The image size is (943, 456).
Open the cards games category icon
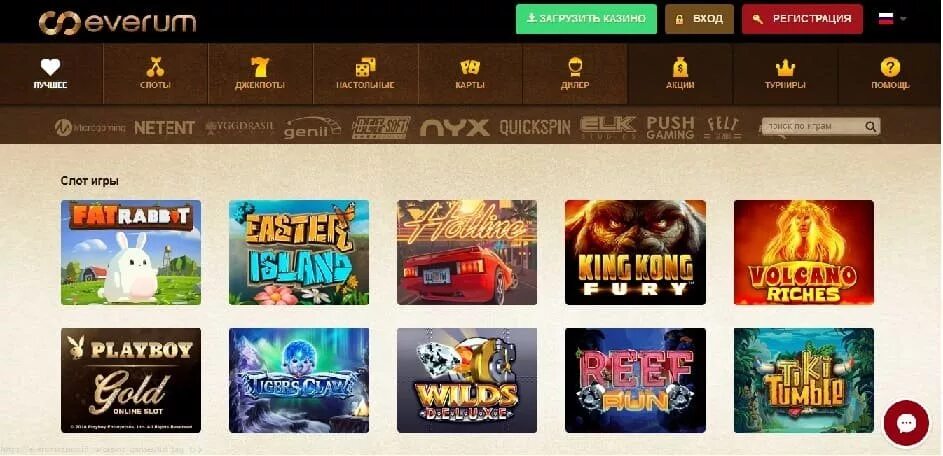470,67
